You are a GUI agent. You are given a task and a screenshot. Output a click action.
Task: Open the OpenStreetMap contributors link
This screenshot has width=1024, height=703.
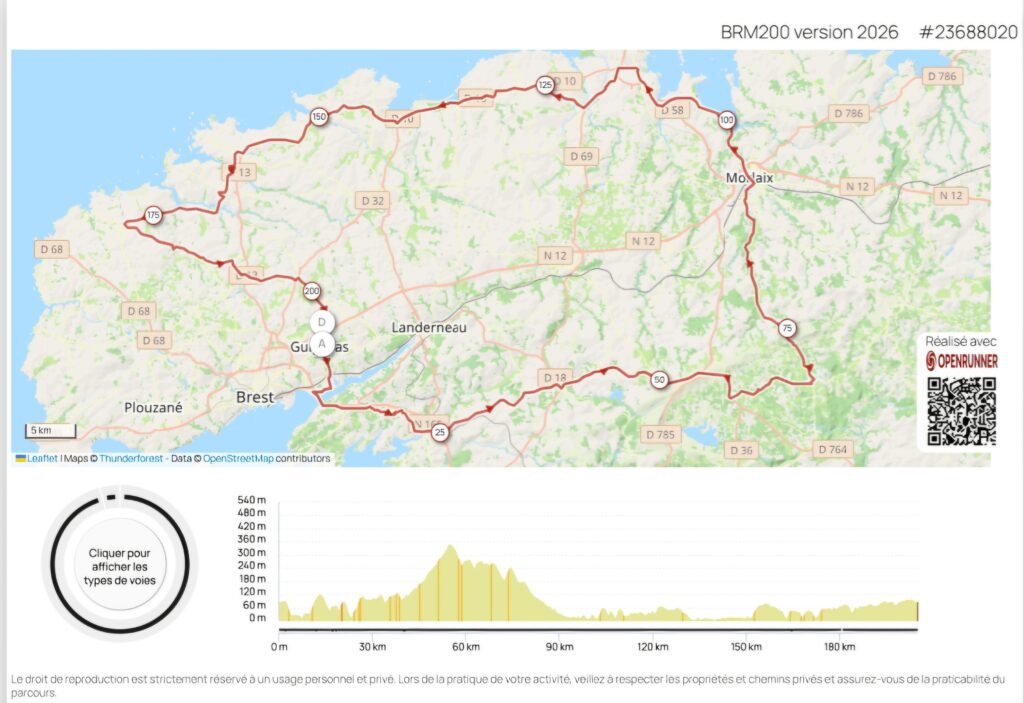coord(238,459)
